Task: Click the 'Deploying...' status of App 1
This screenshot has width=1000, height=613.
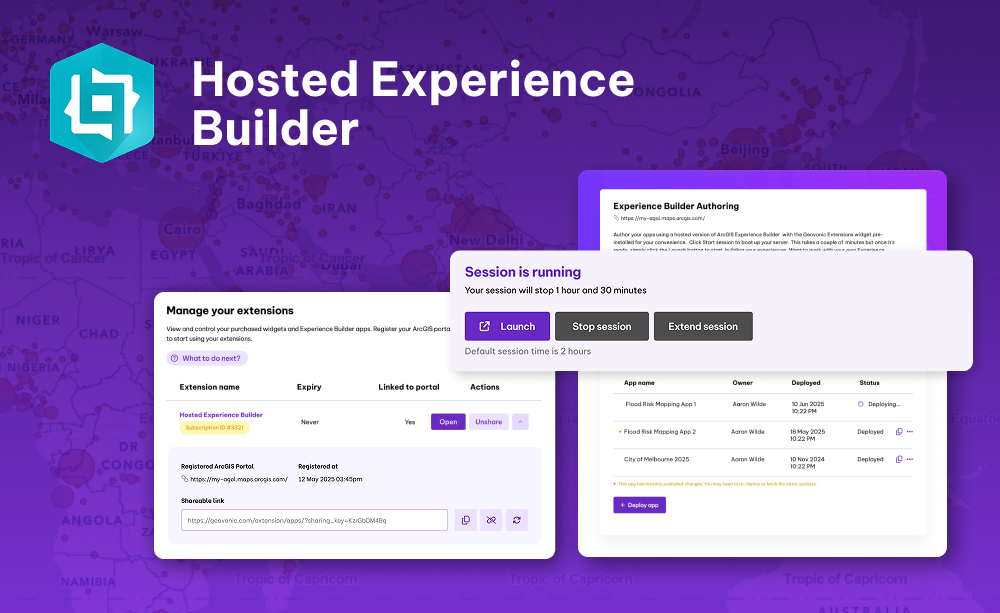Action: coord(884,404)
